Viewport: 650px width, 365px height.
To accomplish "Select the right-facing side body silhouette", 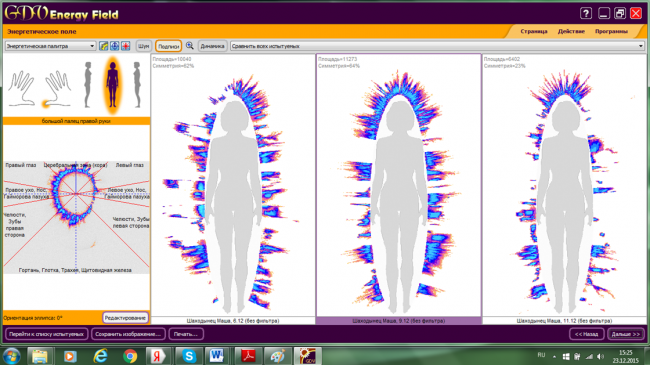I will tap(137, 85).
